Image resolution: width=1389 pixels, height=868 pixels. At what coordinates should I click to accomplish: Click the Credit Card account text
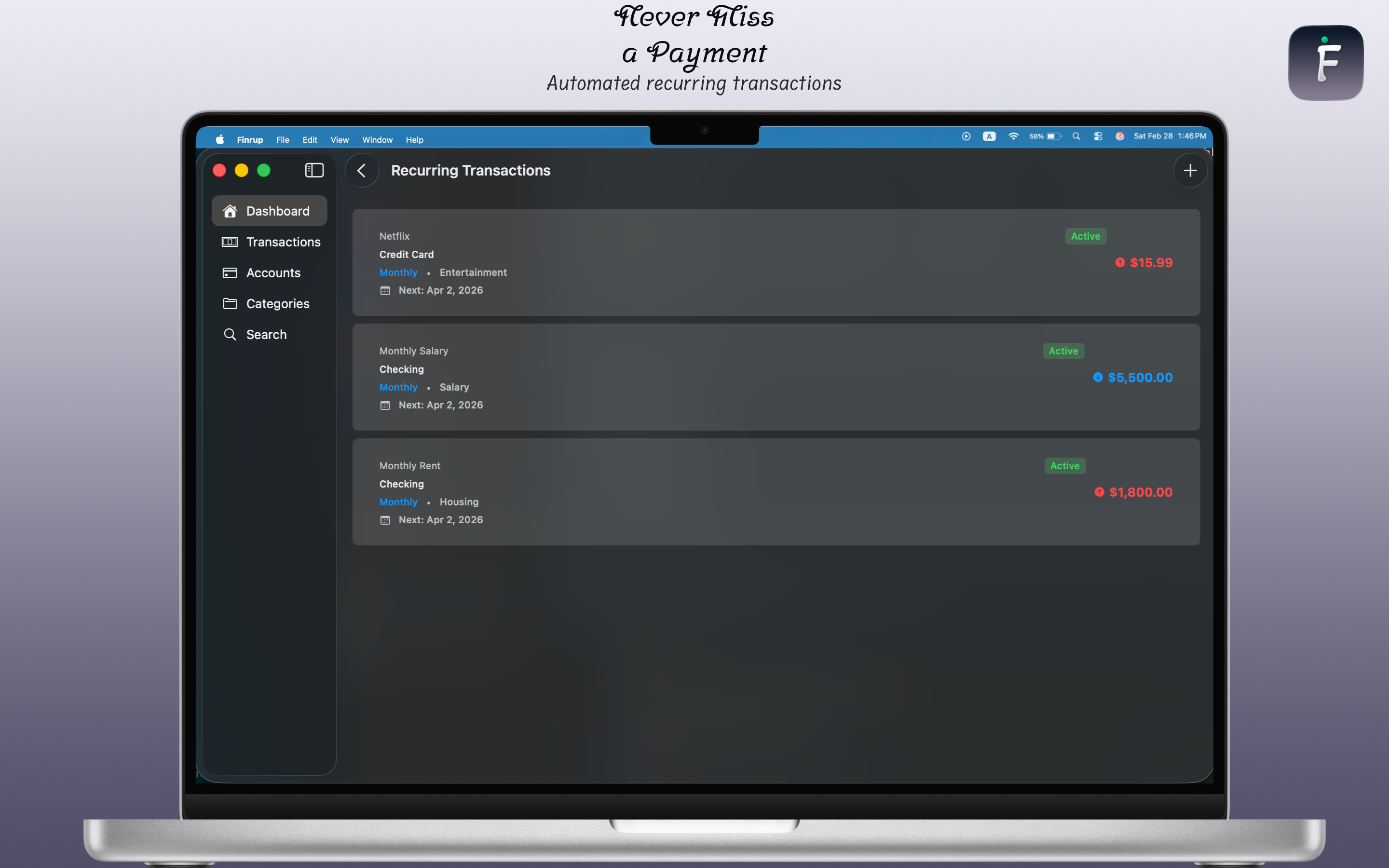coord(407,254)
